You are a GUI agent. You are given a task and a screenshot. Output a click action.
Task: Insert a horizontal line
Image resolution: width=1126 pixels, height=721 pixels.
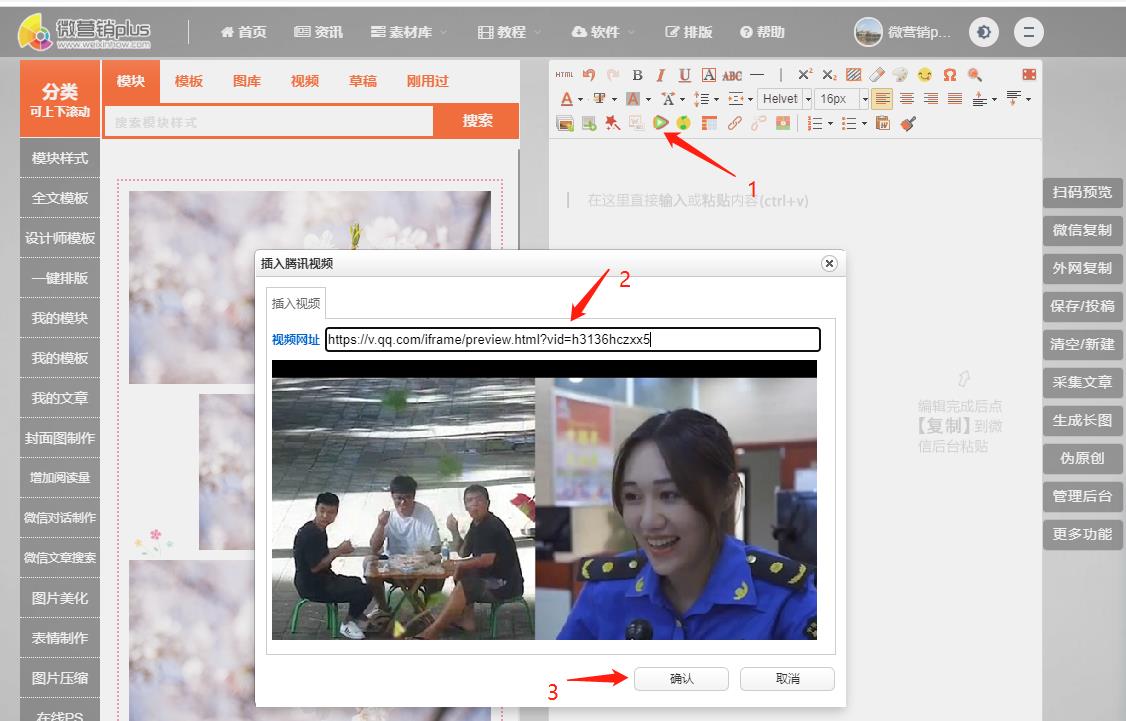click(757, 75)
